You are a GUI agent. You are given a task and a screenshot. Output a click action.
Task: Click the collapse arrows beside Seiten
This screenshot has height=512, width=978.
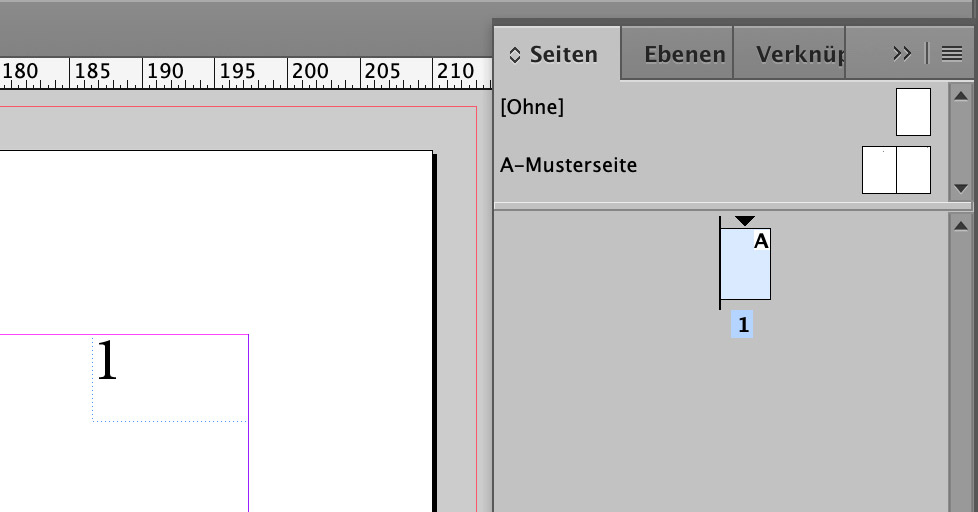(x=515, y=55)
